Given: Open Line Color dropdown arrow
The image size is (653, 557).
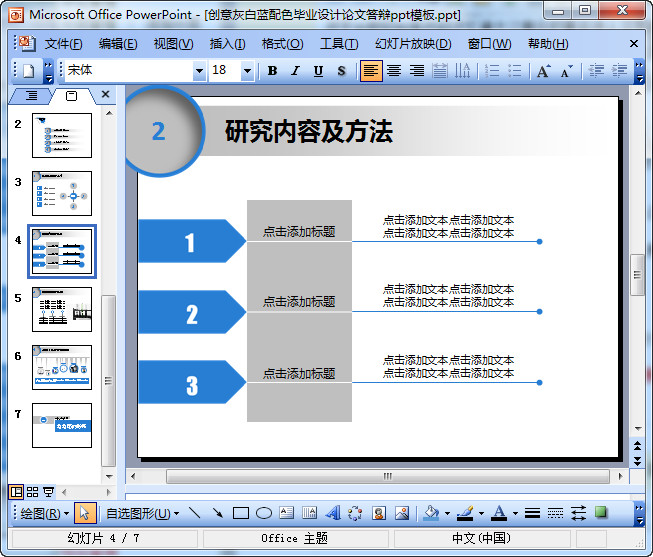Looking at the screenshot, I should click(x=481, y=513).
